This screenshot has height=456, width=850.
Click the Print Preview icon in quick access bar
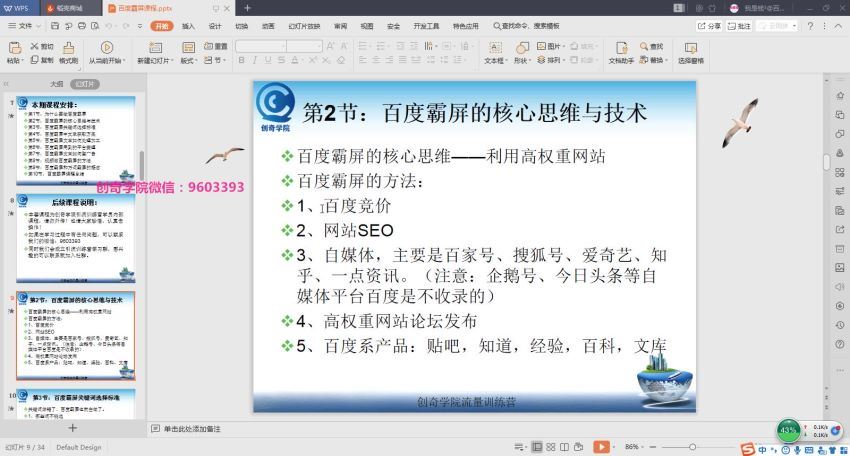tap(95, 25)
